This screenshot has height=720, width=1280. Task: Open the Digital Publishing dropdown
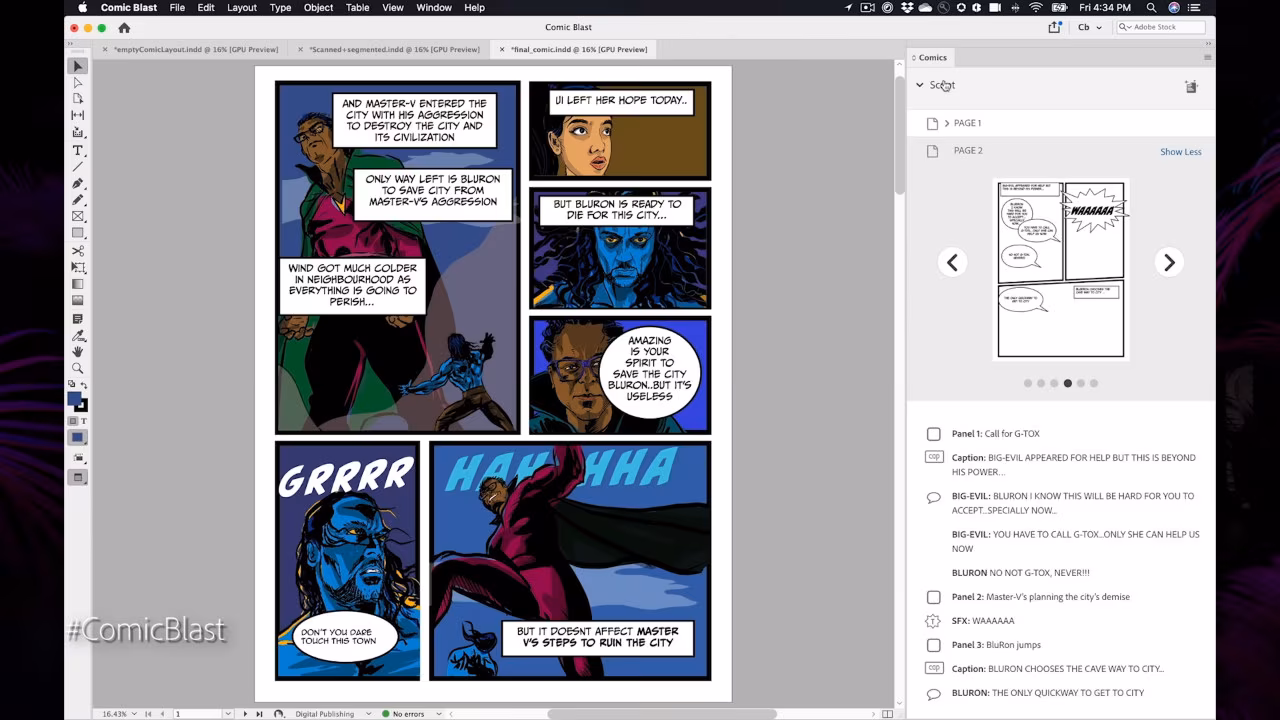coord(330,714)
